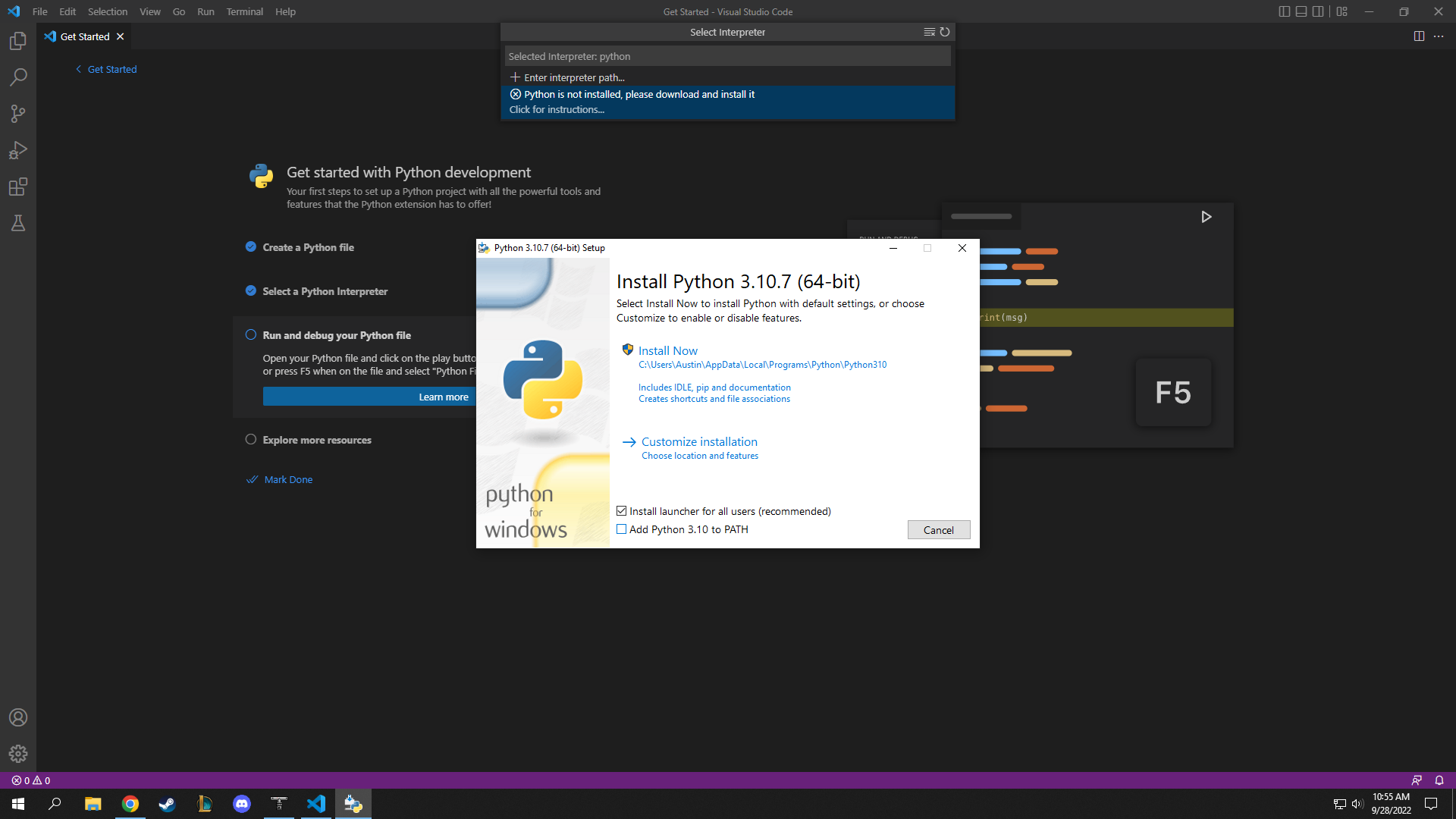Switch to the Get Started tab
This screenshot has width=1456, height=819.
point(83,36)
